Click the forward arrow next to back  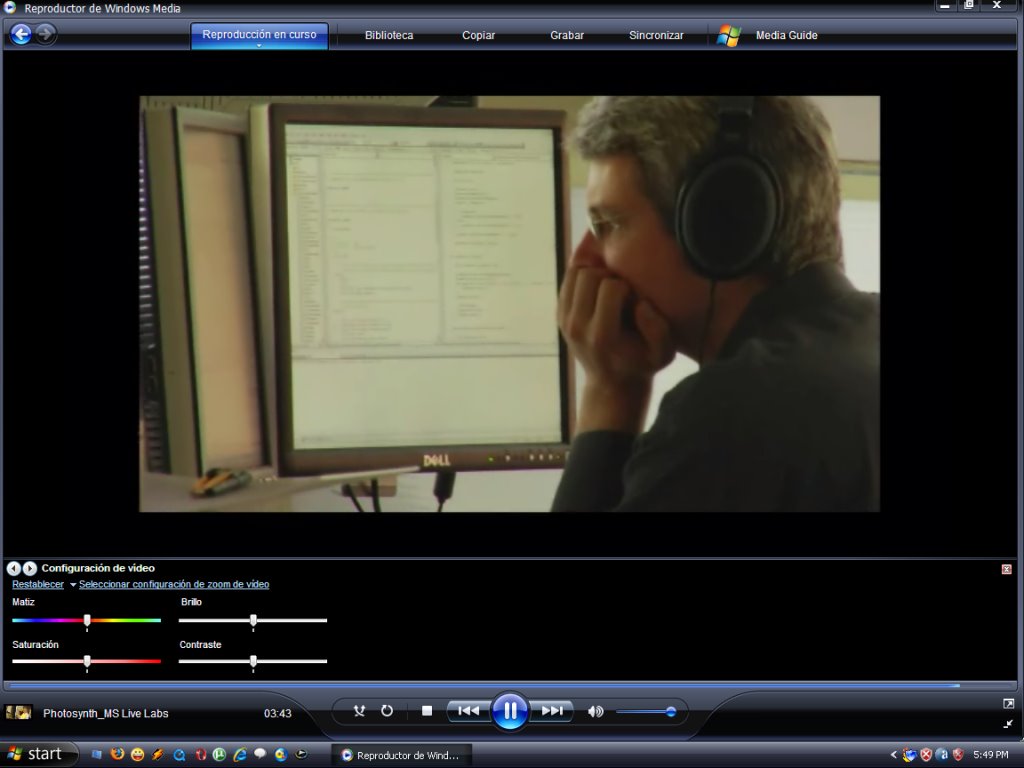(x=45, y=34)
